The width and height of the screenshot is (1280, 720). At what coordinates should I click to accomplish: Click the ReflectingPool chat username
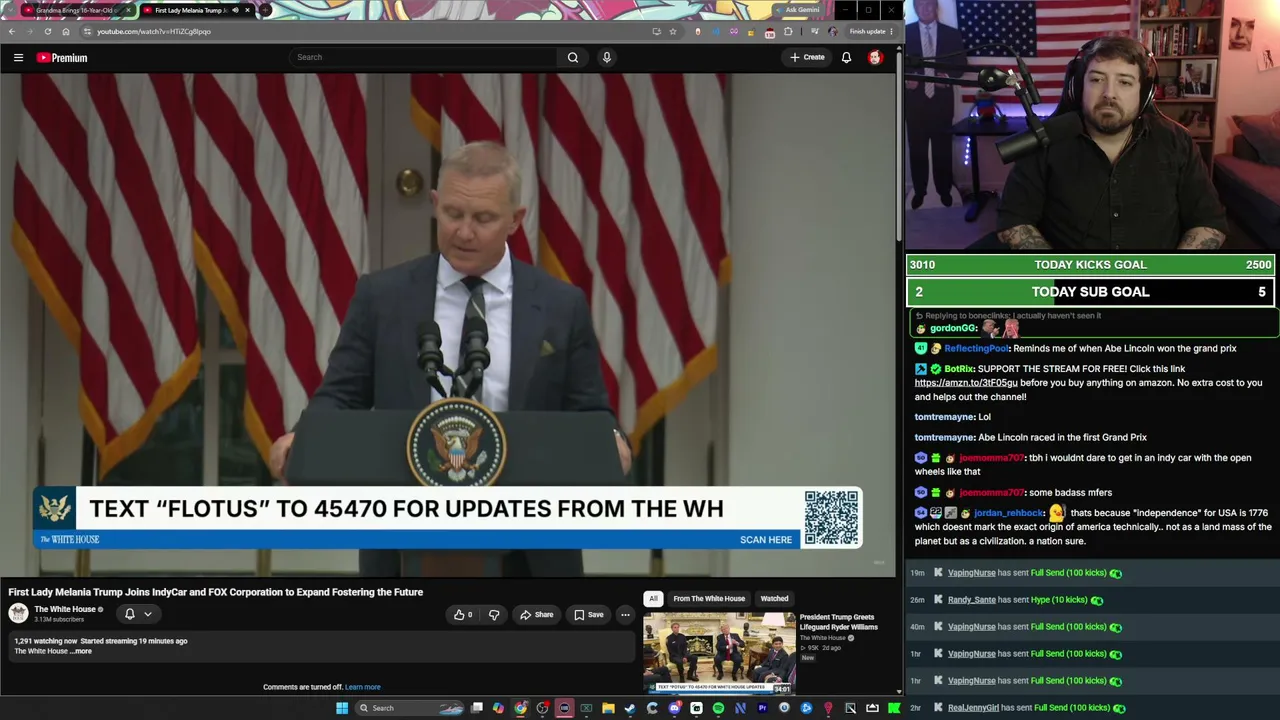tap(976, 349)
